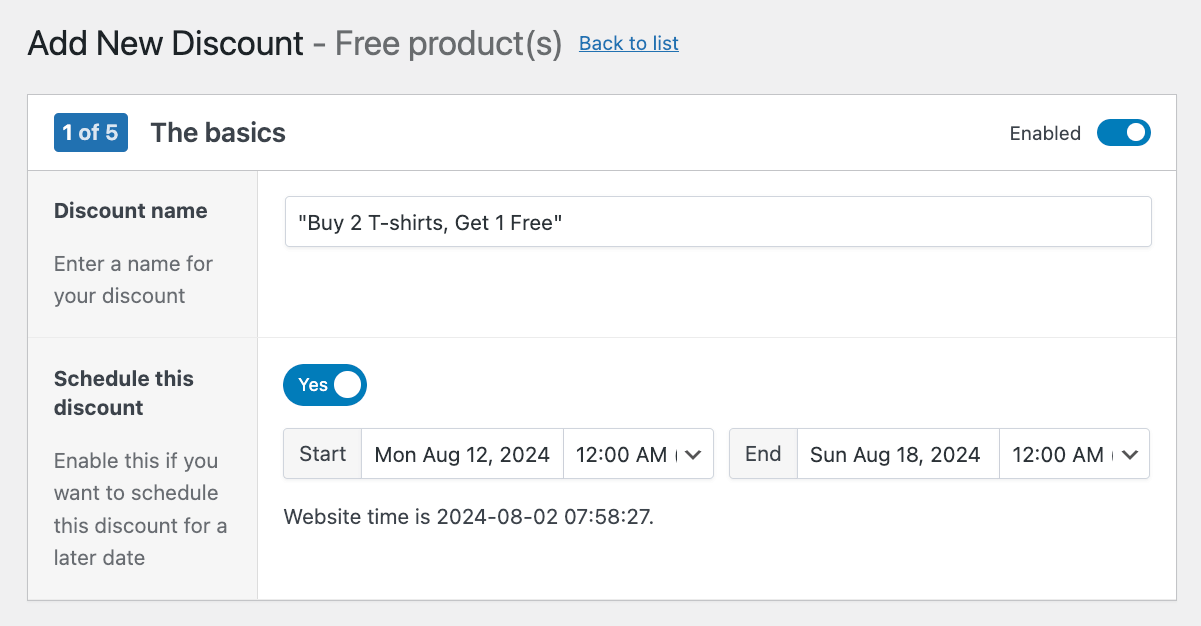Click the Website time is 2024-08-02 07:58:27 text
Image resolution: width=1201 pixels, height=626 pixels.
(469, 517)
